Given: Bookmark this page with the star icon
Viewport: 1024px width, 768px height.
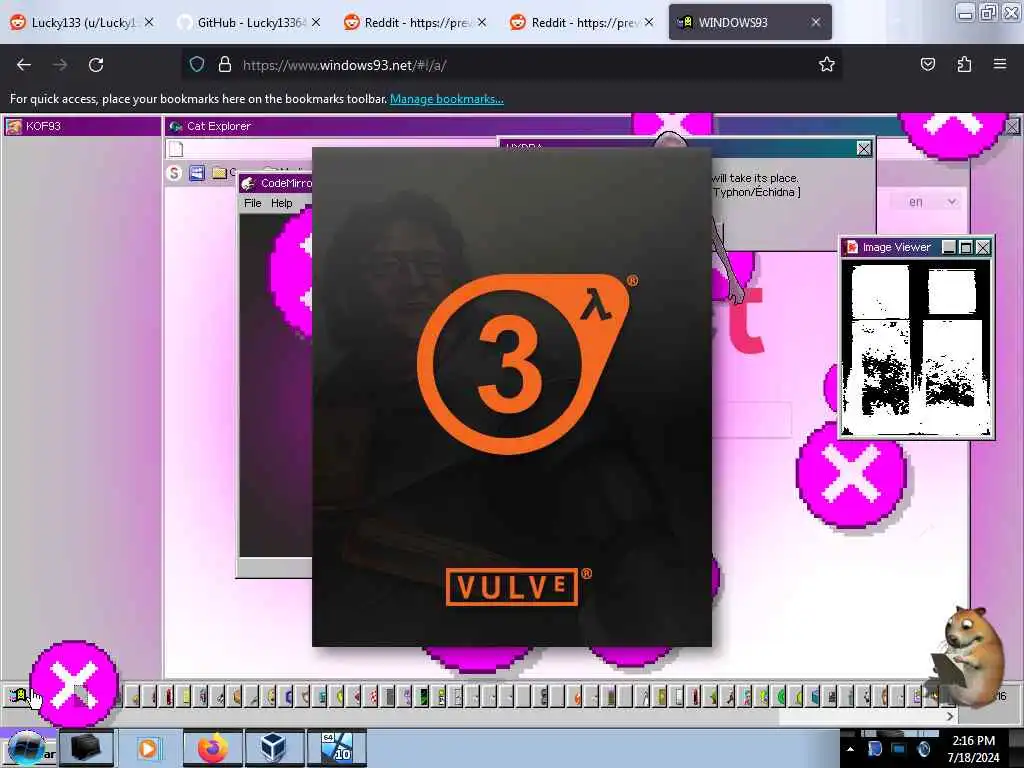Looking at the screenshot, I should pyautogui.click(x=827, y=64).
